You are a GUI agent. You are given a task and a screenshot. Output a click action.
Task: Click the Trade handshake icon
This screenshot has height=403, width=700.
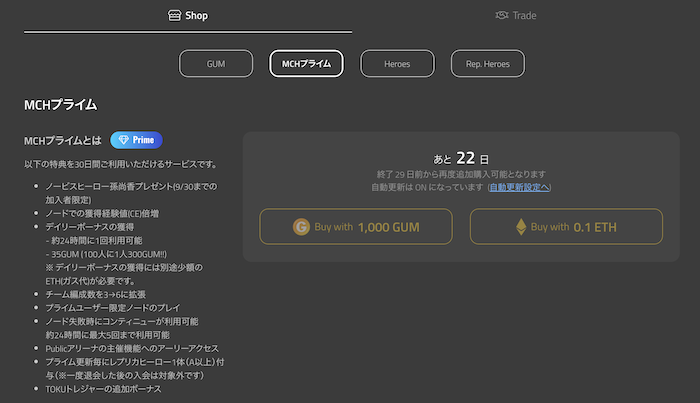(x=502, y=15)
